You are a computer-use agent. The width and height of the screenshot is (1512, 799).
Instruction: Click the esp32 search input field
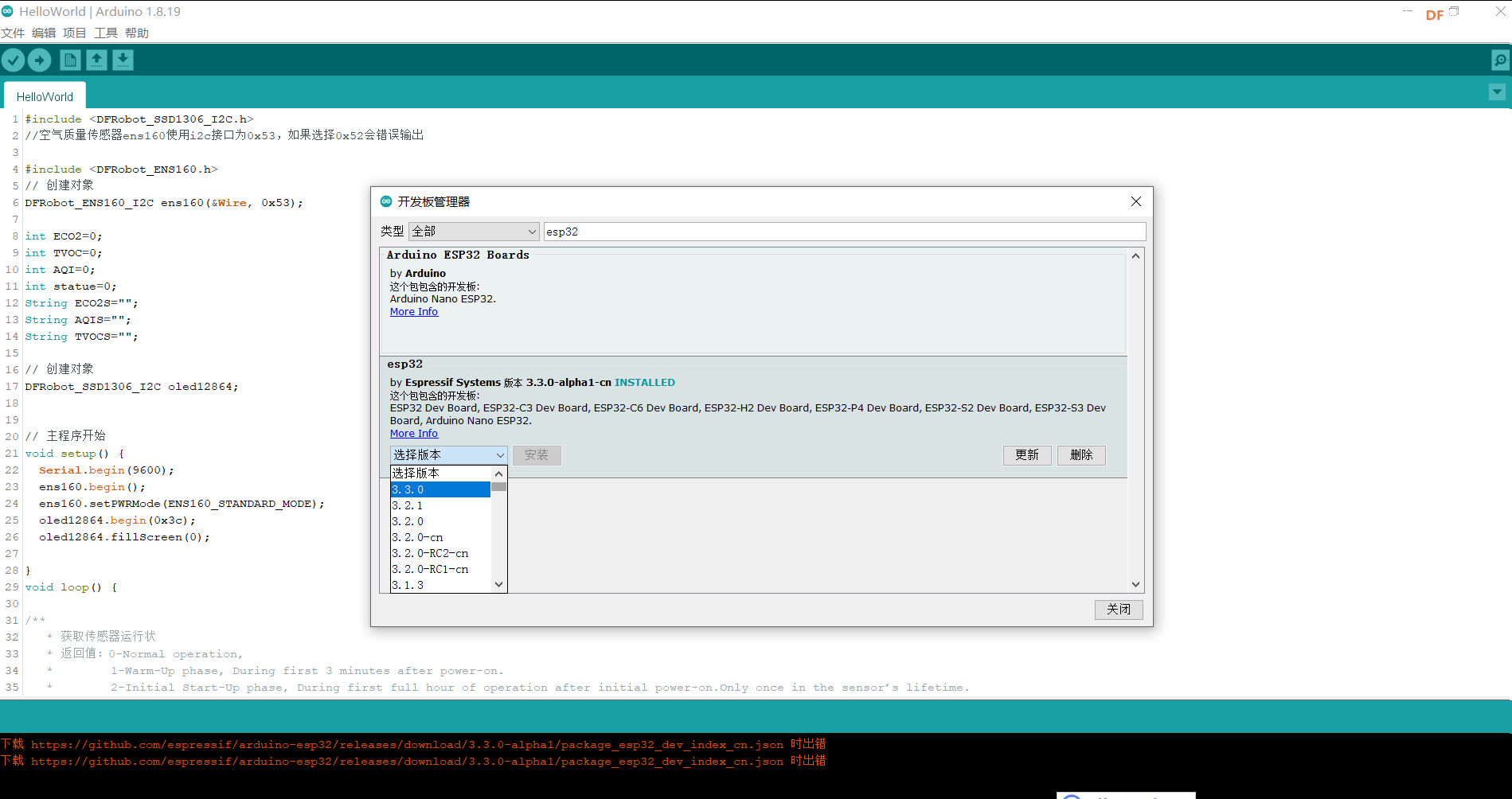[844, 232]
